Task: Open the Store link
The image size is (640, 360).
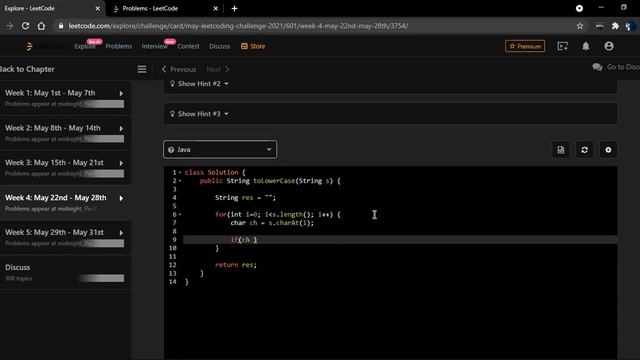Action: click(x=253, y=46)
